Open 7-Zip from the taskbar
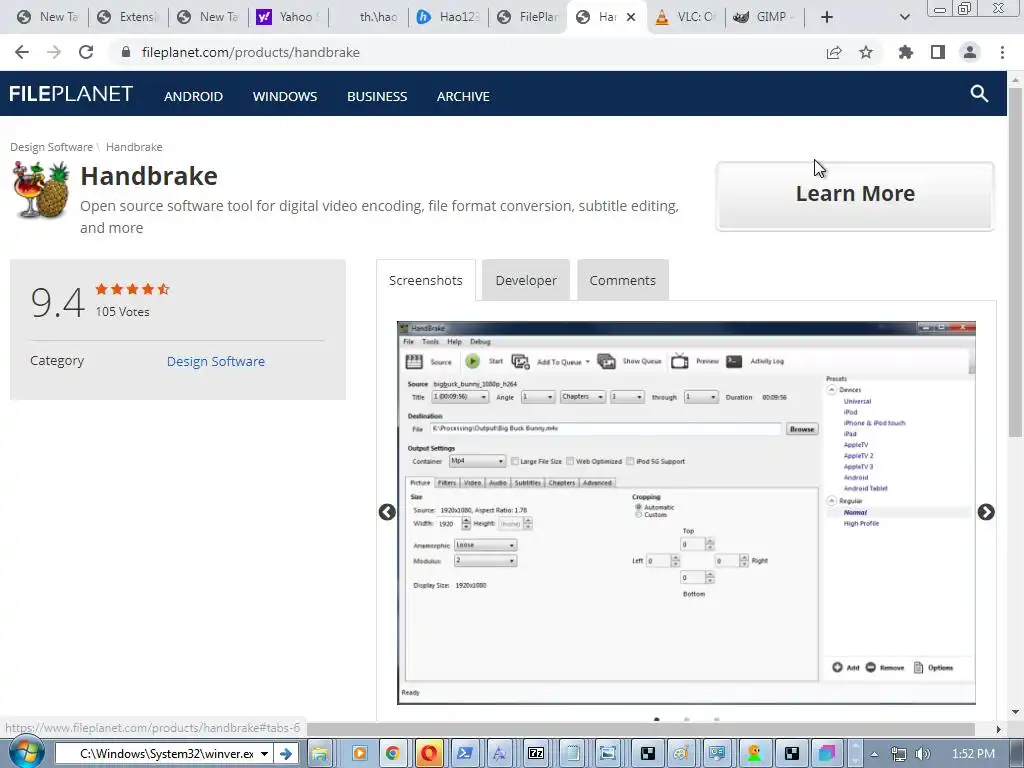 tap(536, 754)
